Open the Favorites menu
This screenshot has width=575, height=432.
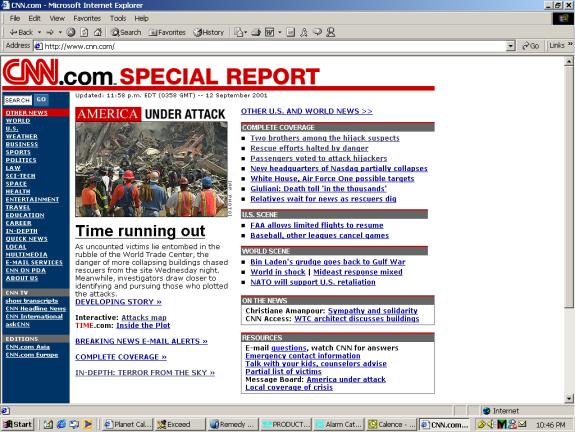point(87,18)
